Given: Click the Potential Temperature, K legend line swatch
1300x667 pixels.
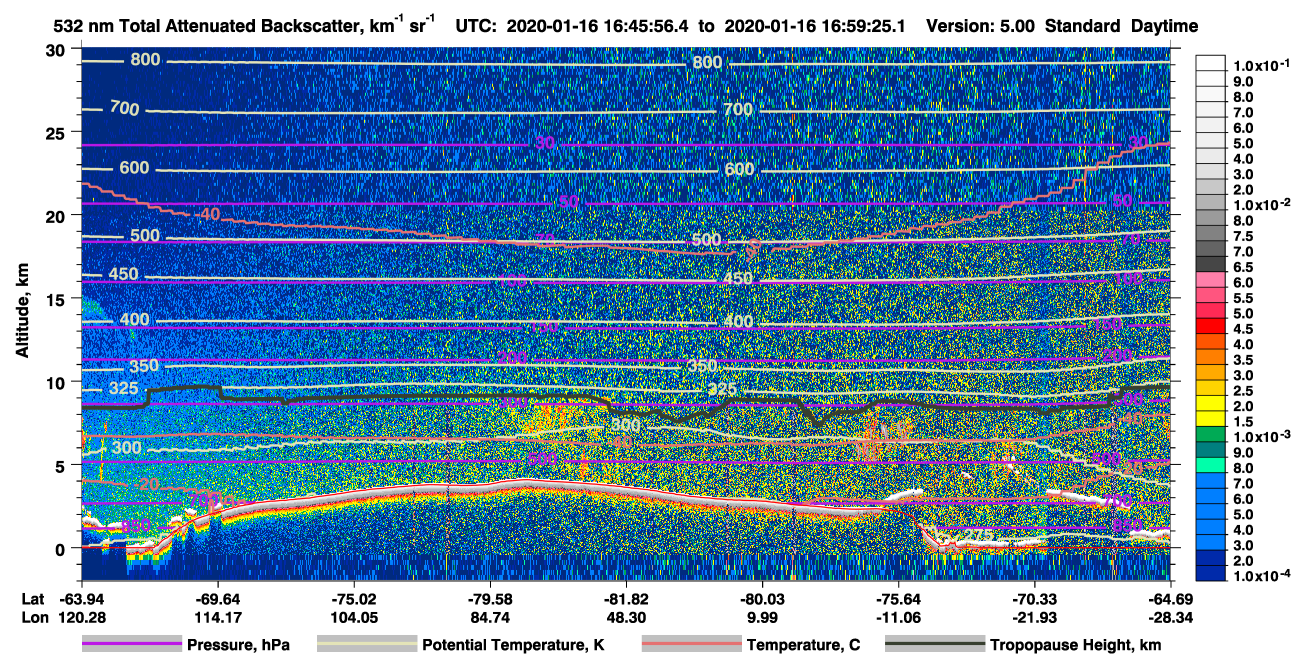Looking at the screenshot, I should pyautogui.click(x=366, y=644).
